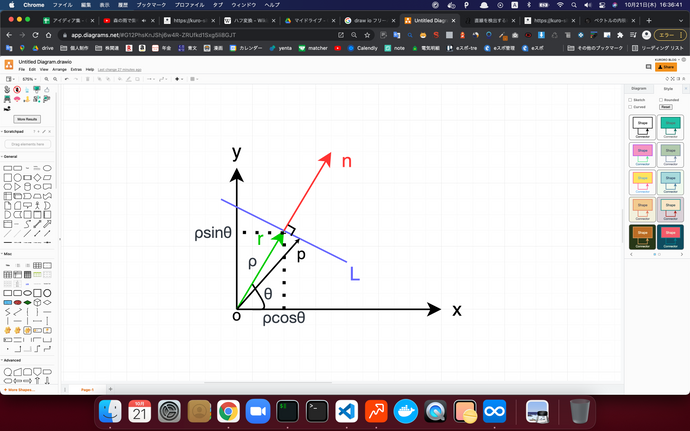Collapse the Misc shapes section

[x=7, y=254]
